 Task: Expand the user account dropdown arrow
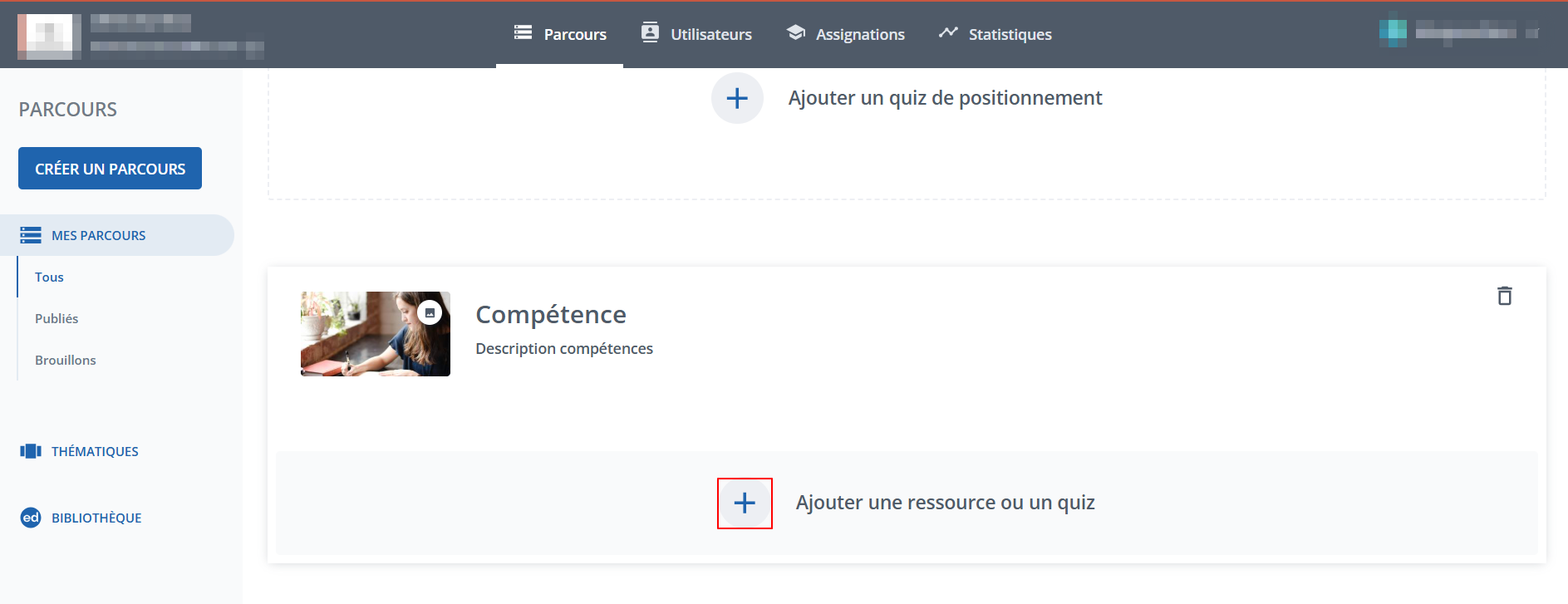[1533, 33]
